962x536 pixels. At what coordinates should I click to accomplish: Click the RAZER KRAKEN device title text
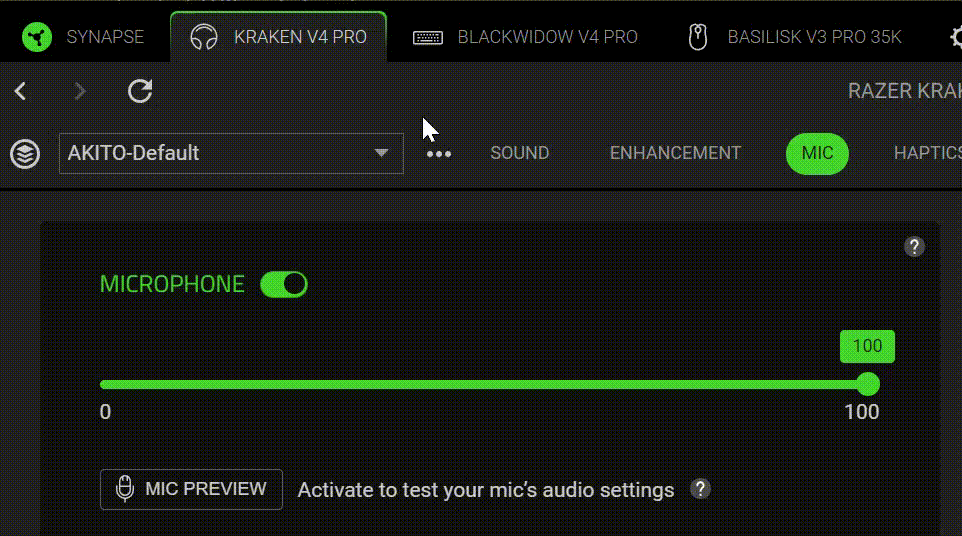point(905,91)
